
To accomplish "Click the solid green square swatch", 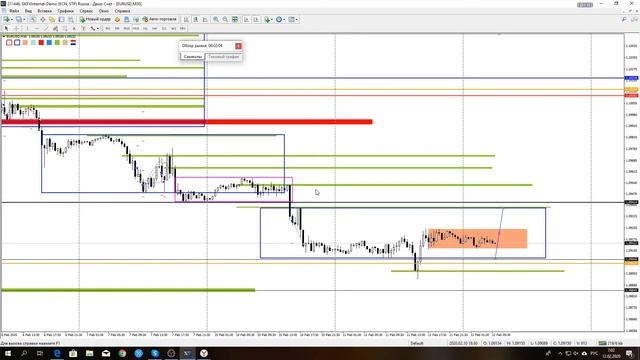I will tap(57, 42).
